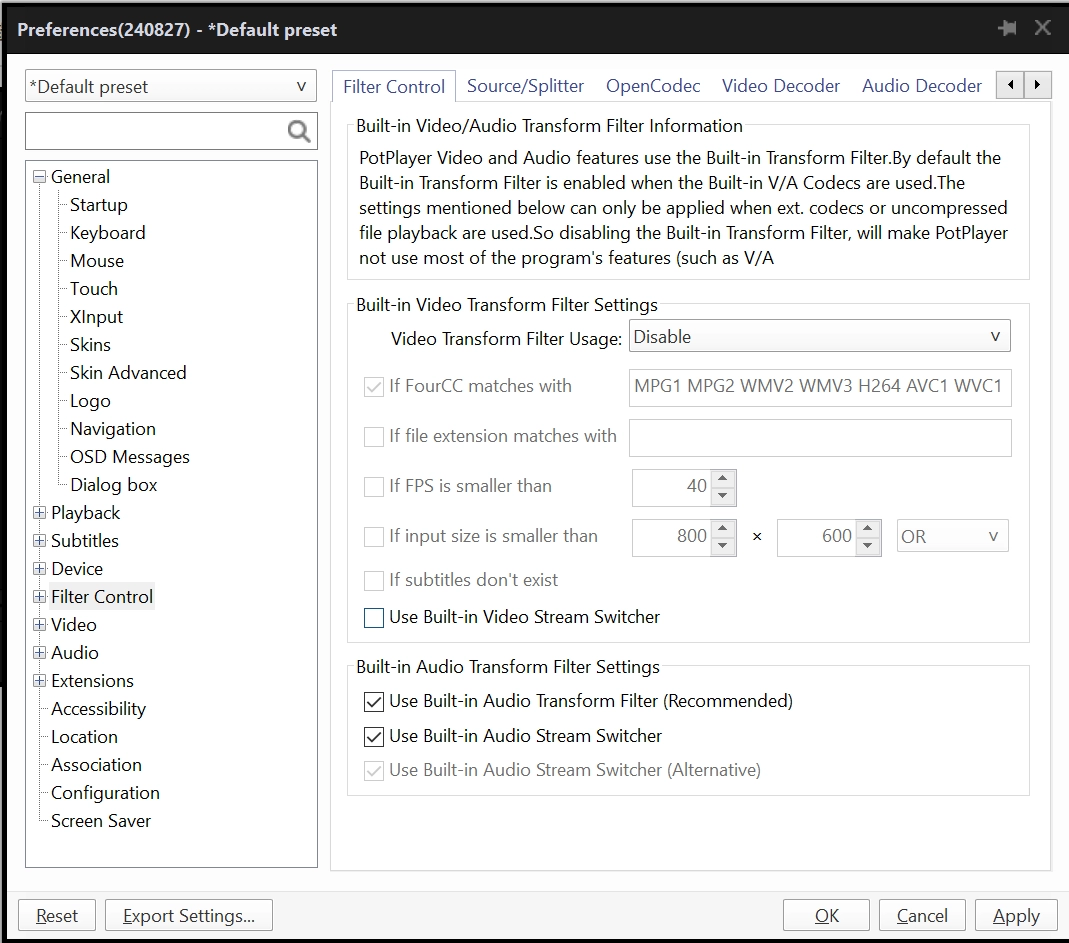Expand the Playback tree node
This screenshot has width=1069, height=943.
(40, 513)
